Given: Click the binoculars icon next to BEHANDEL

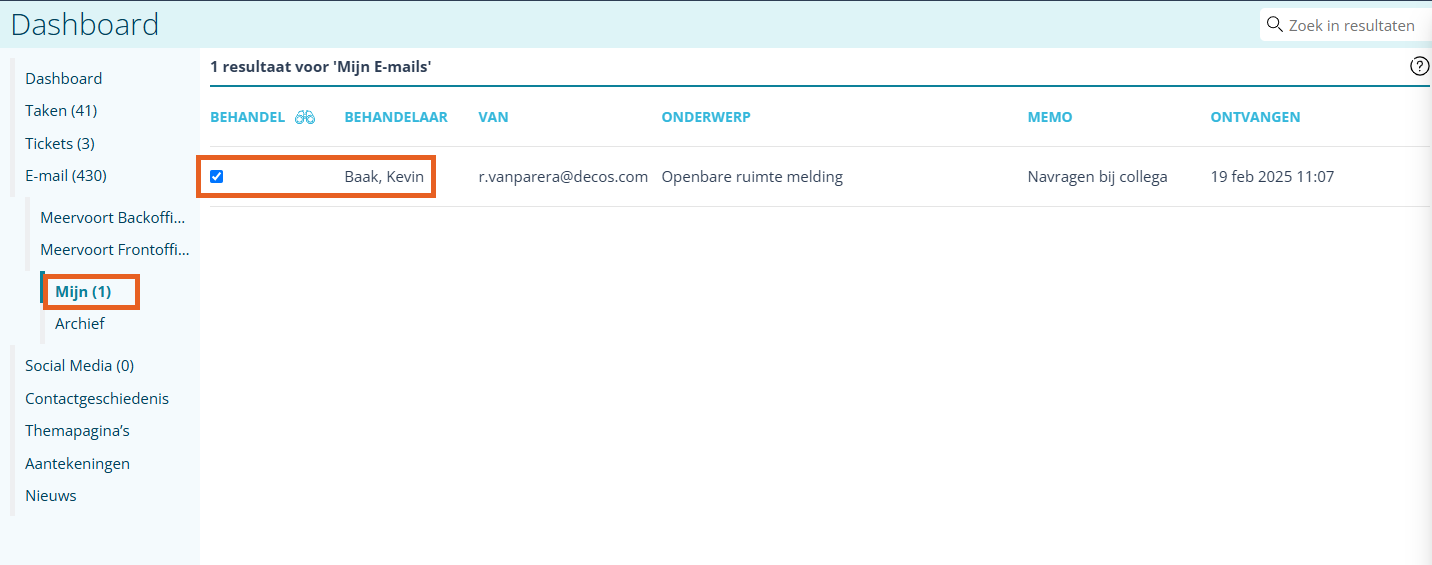Looking at the screenshot, I should [x=305, y=117].
